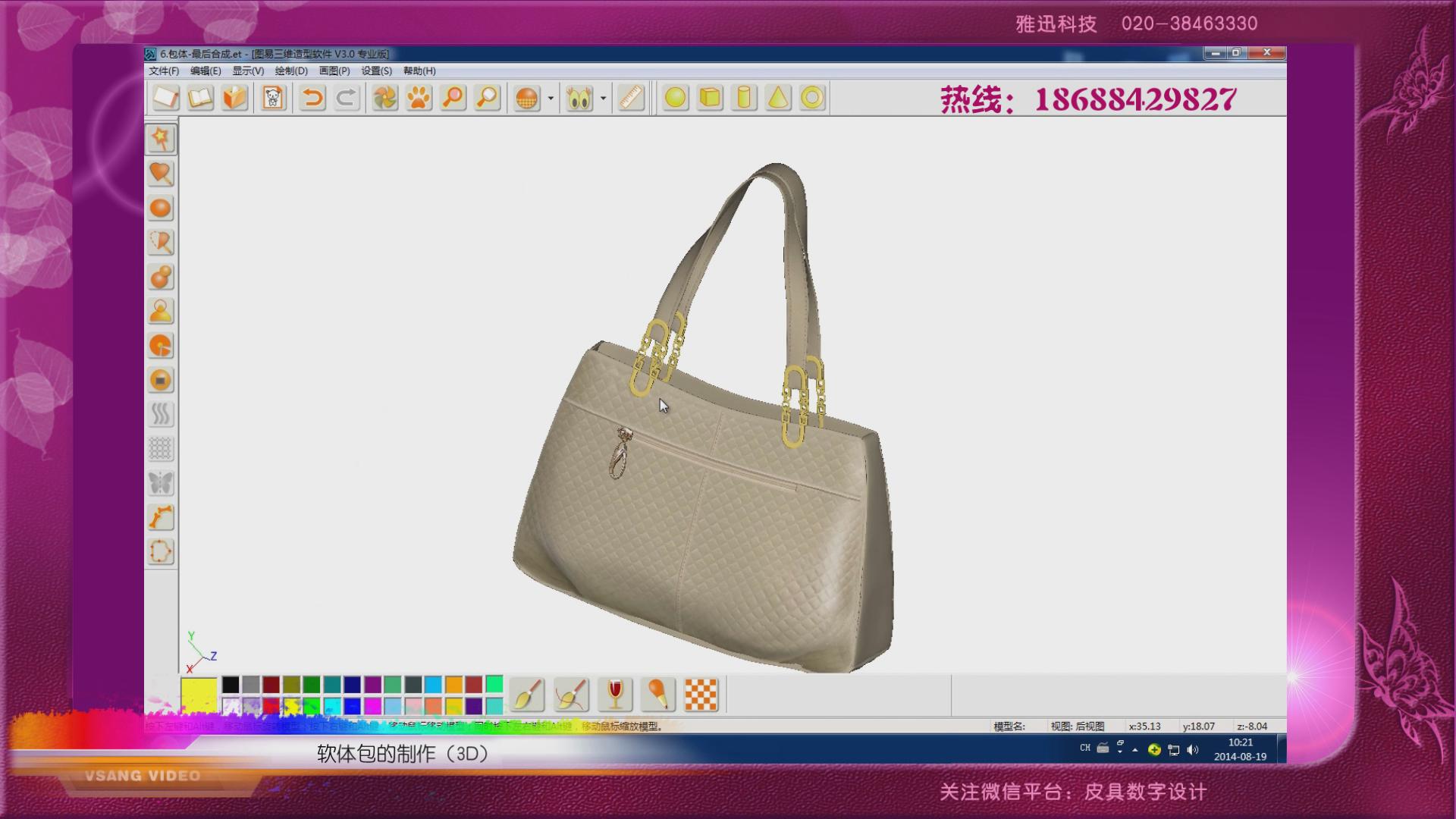Open the 设置(S) menu
Image resolution: width=1456 pixels, height=819 pixels.
click(x=377, y=71)
